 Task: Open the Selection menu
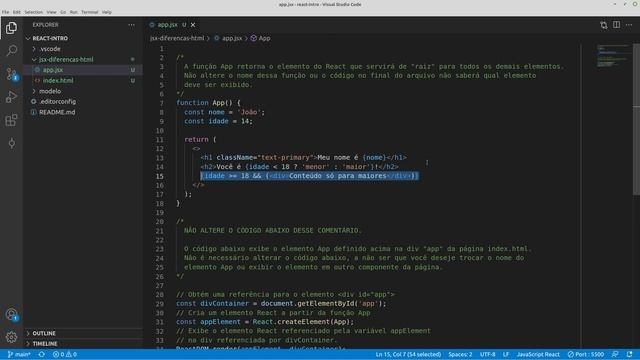click(33, 12)
